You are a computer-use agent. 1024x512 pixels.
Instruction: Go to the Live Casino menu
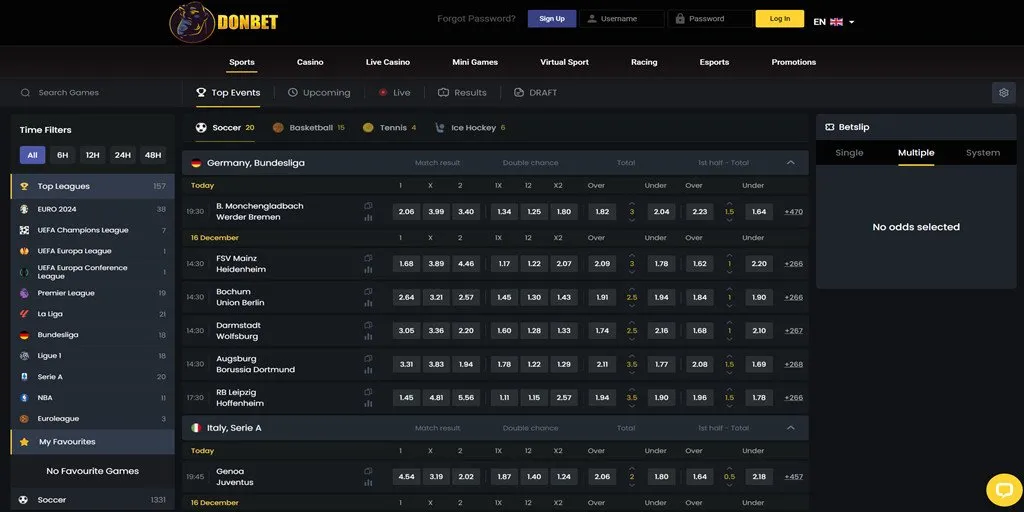click(387, 62)
